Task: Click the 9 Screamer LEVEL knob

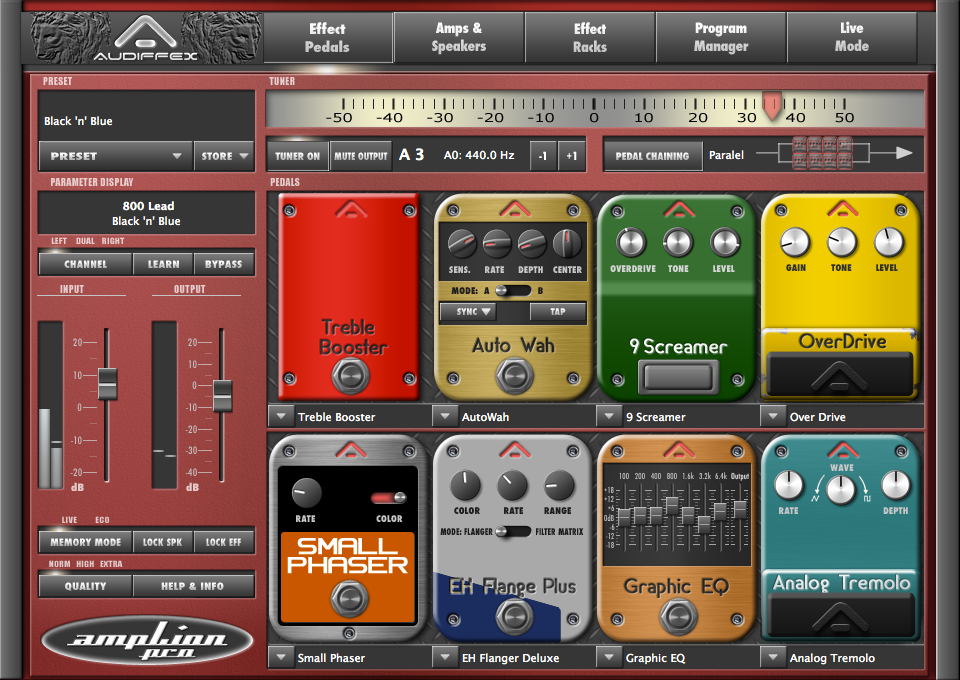Action: [725, 242]
